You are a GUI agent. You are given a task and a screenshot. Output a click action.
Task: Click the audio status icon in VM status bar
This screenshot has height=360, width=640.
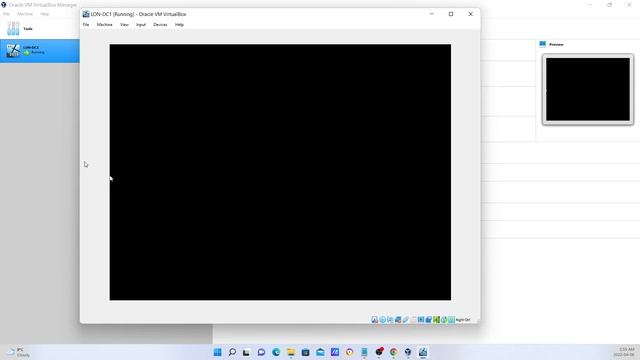(390, 320)
